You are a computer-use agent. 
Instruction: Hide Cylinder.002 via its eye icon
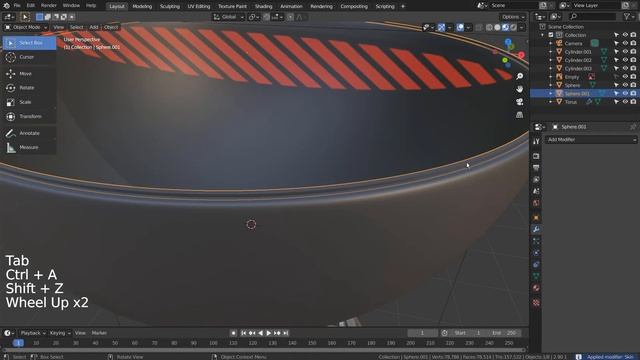coord(625,60)
